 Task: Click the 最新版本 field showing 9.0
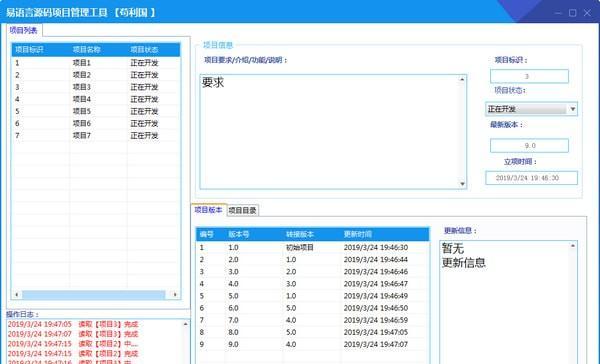(x=529, y=145)
